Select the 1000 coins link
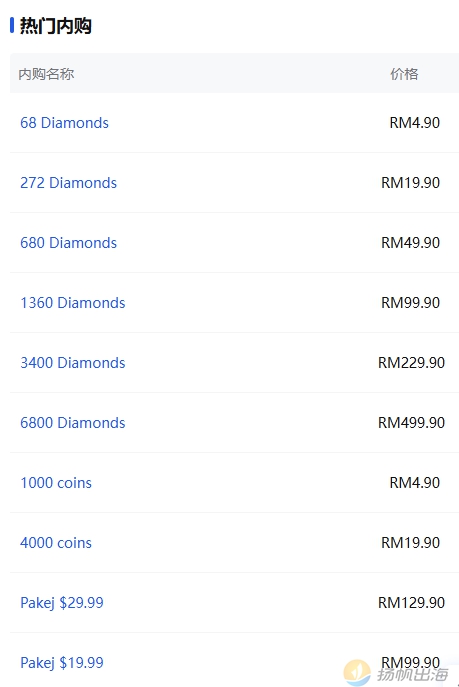The width and height of the screenshot is (459, 687). 56,483
